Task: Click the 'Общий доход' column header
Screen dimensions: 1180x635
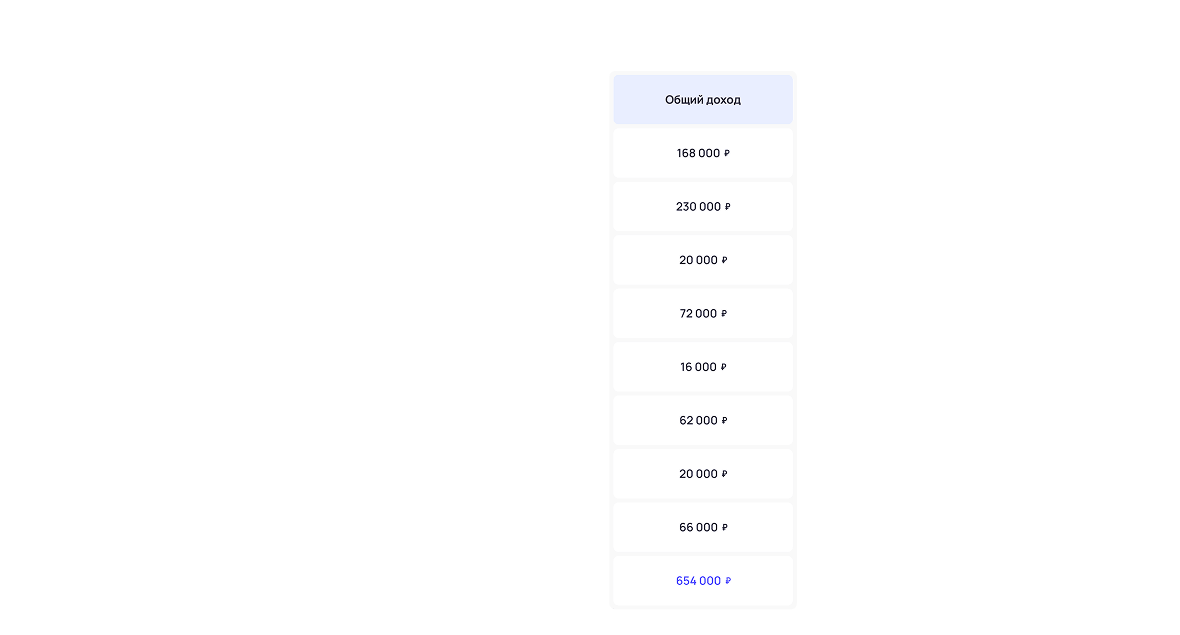Action: pos(702,100)
